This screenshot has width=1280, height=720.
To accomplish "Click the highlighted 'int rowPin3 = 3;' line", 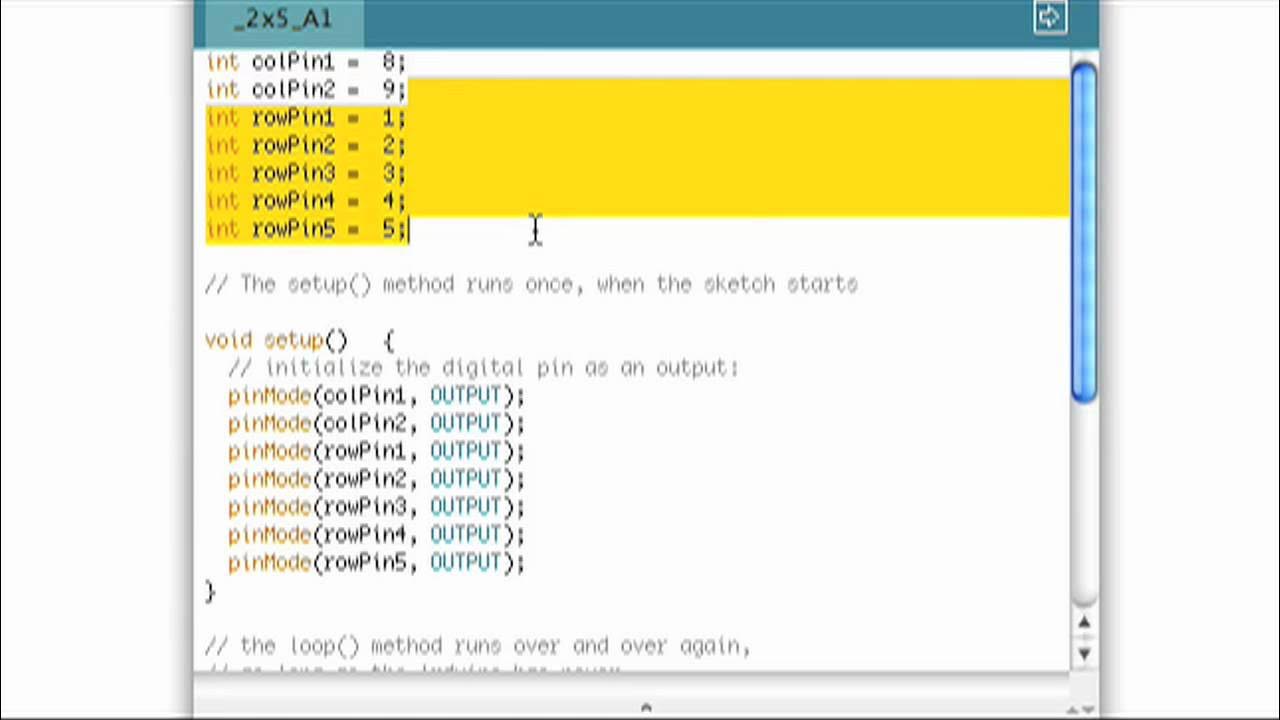I will coord(305,174).
